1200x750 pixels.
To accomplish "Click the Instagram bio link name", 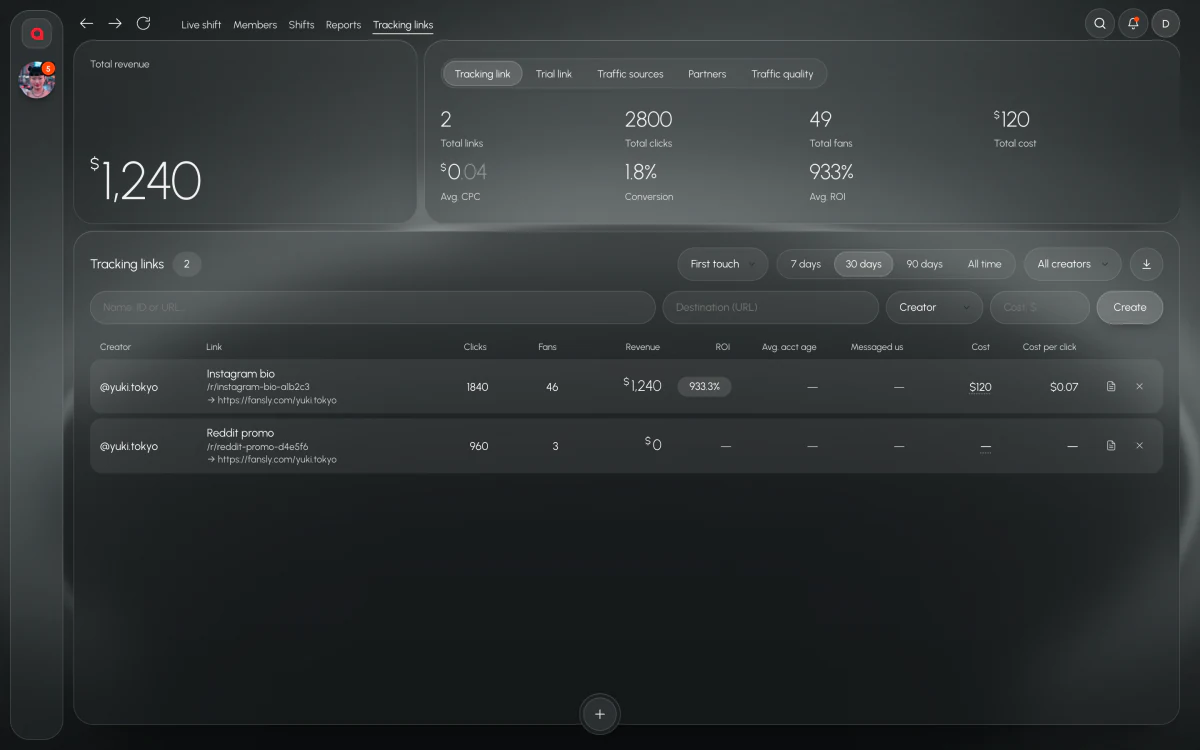I will [240, 374].
